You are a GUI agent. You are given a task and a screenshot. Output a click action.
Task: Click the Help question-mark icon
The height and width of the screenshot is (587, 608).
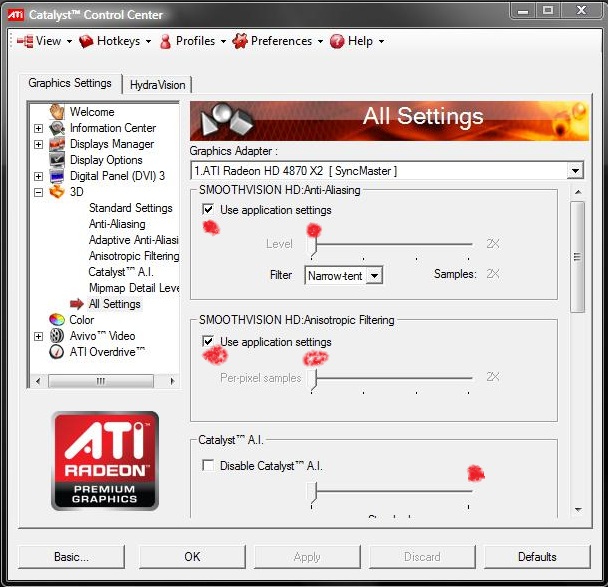337,41
